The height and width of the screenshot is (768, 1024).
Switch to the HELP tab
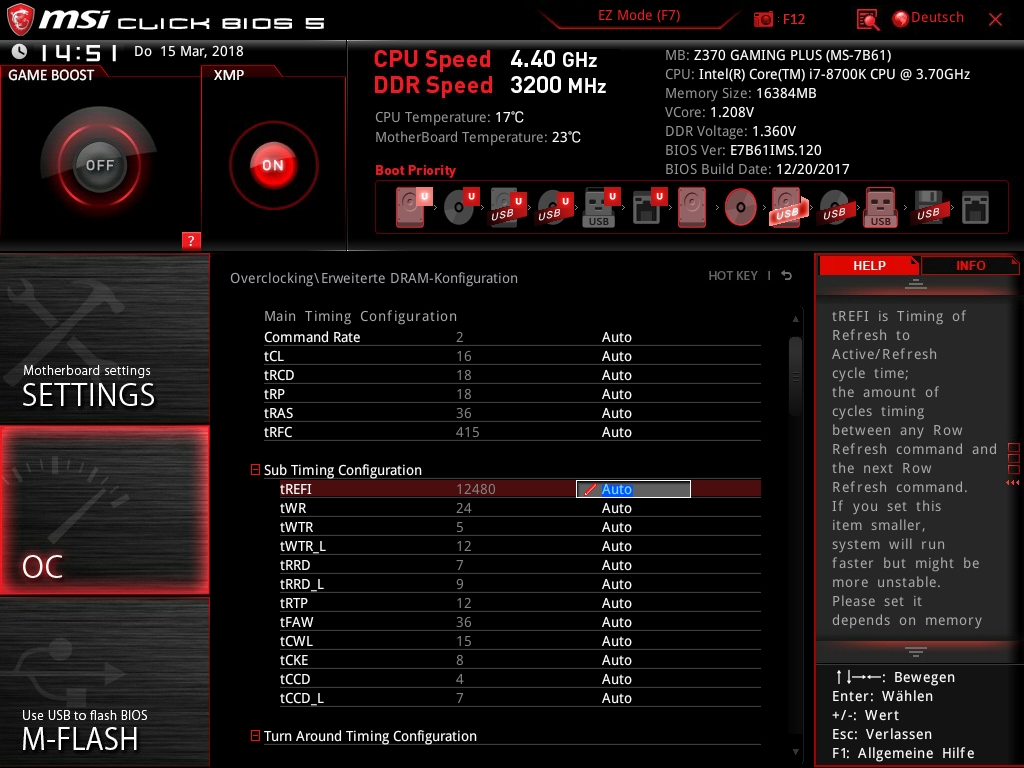coord(869,266)
